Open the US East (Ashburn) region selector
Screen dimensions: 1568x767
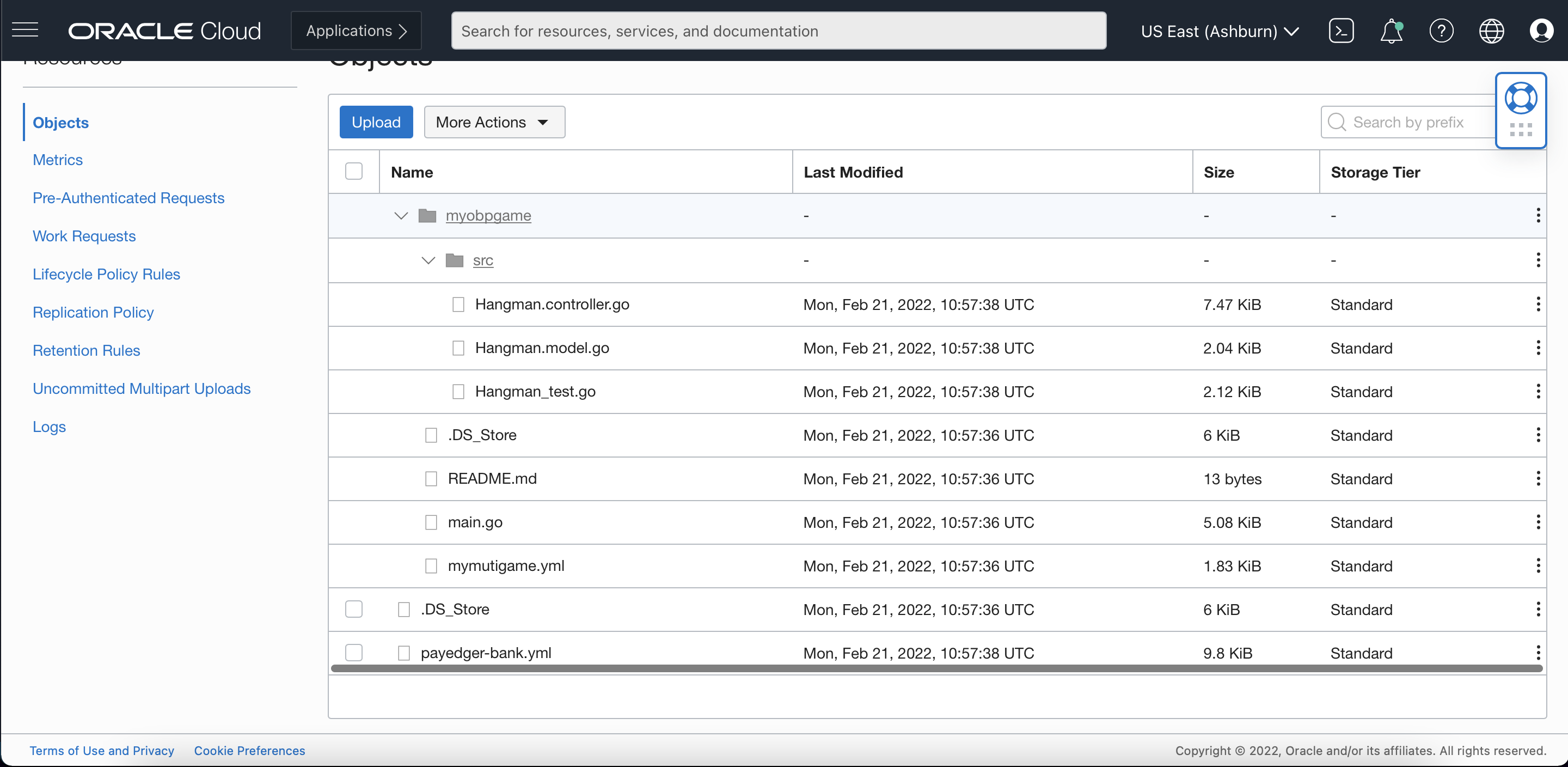(1220, 31)
